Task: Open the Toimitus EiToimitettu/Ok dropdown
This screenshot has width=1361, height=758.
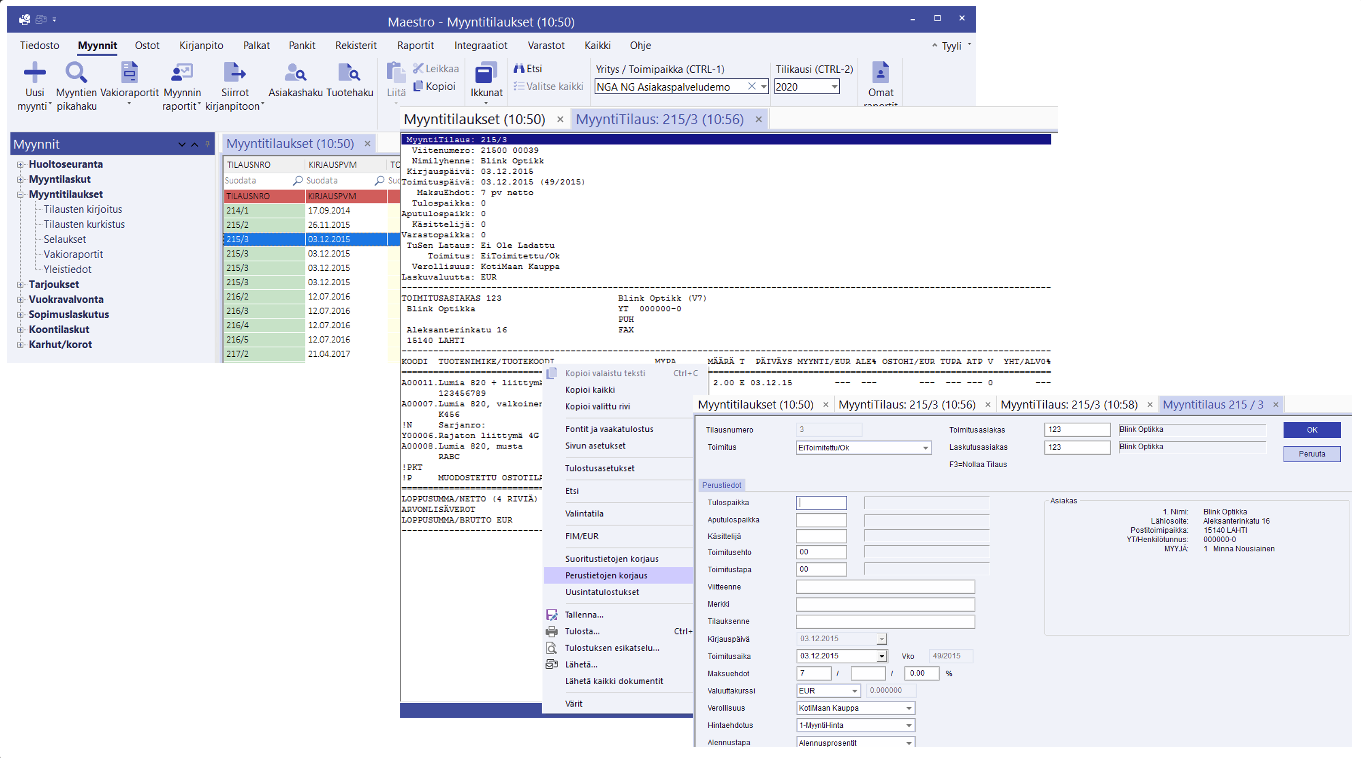Action: tap(925, 448)
